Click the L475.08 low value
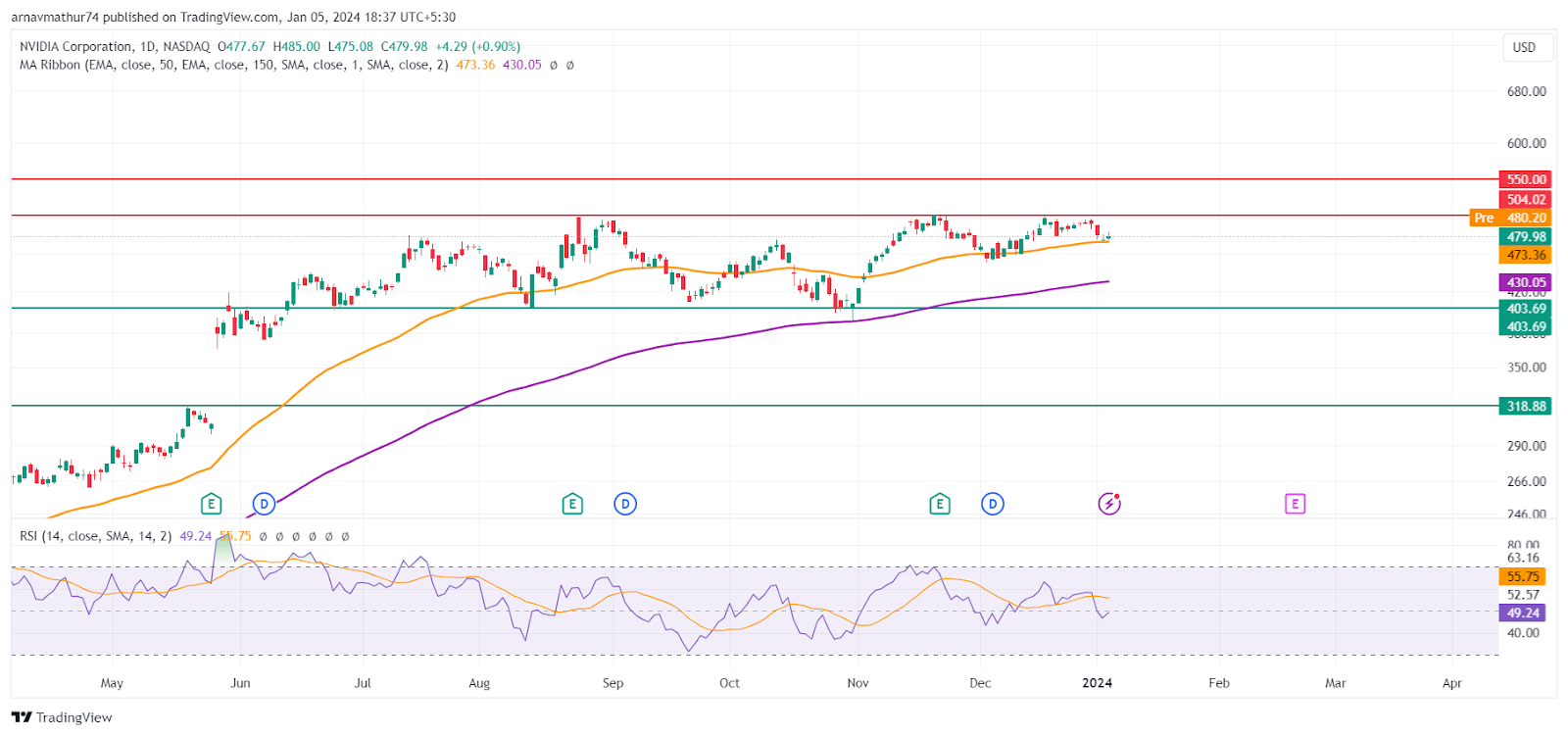1568x736 pixels. [350, 46]
